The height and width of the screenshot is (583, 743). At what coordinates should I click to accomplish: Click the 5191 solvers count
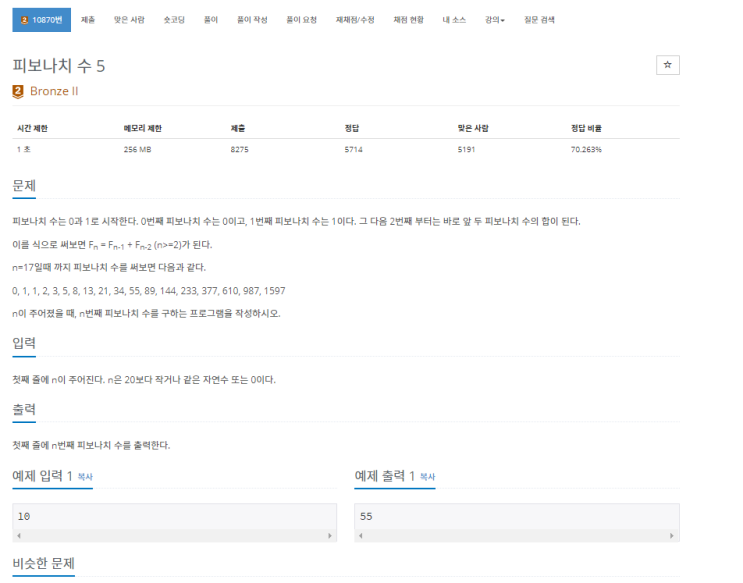tap(466, 149)
